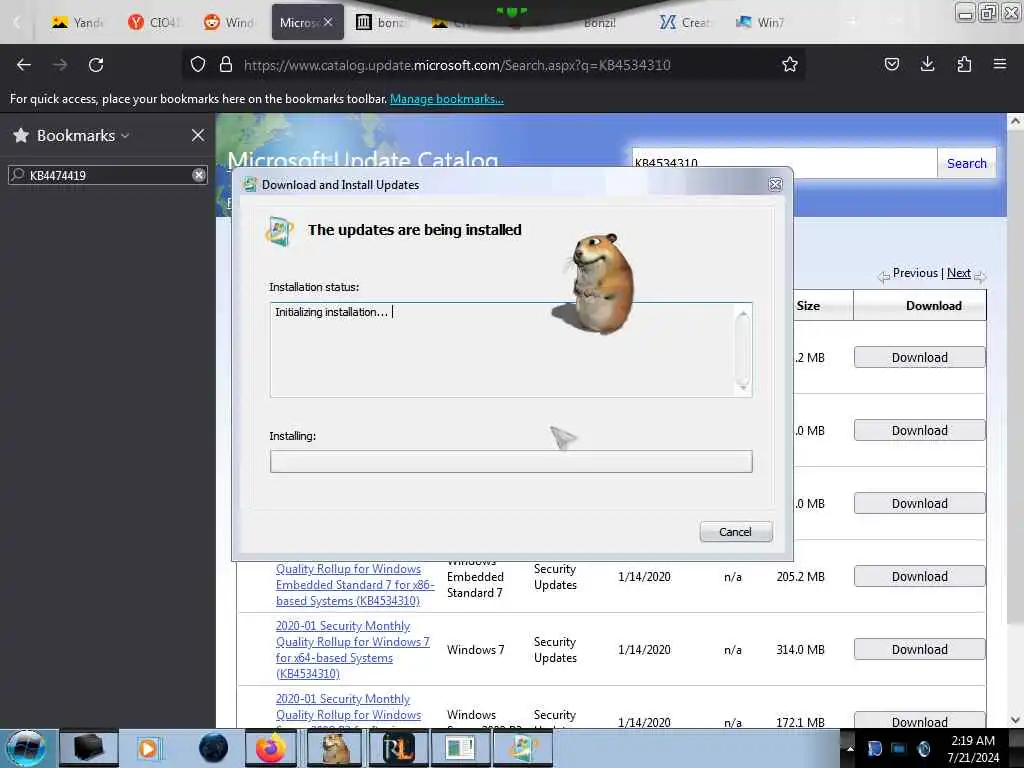This screenshot has width=1024, height=768.
Task: Open the Windows Start menu orb
Action: 26,748
